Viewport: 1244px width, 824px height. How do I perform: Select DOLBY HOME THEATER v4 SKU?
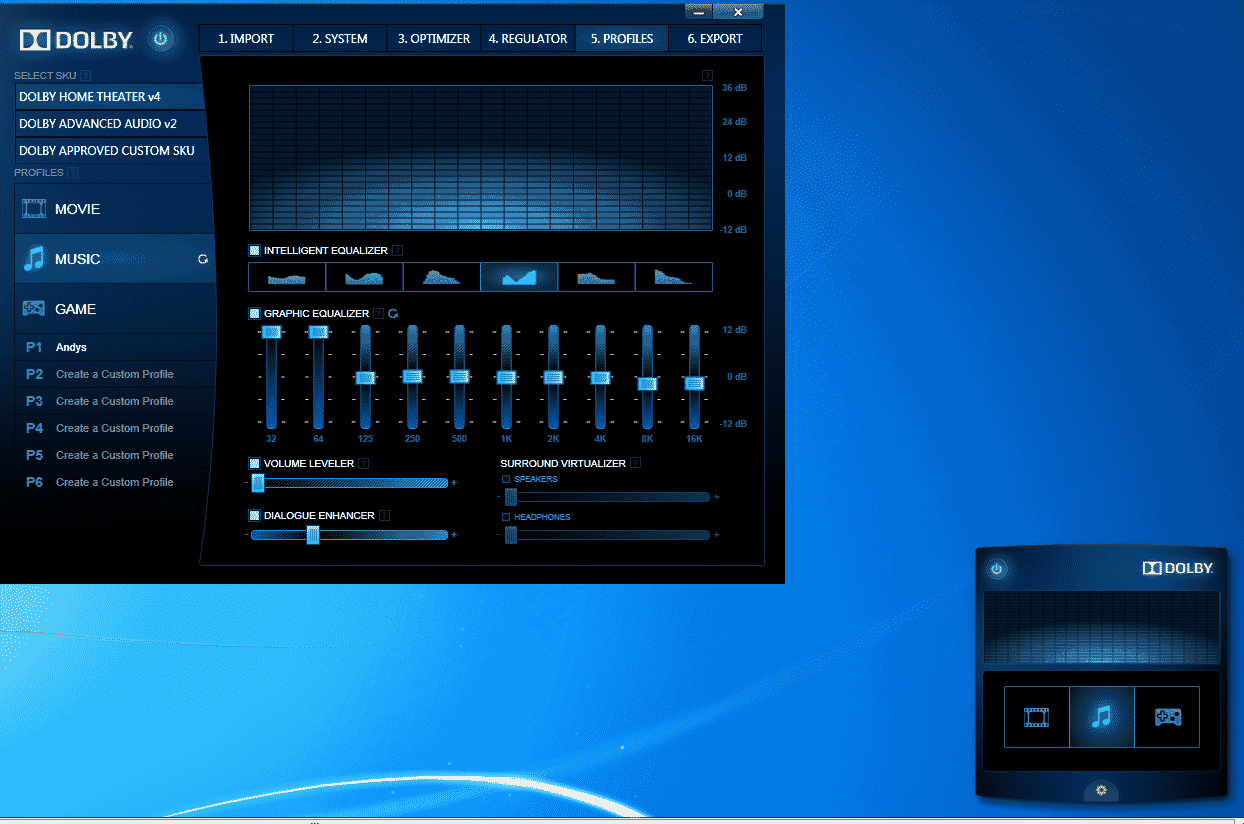110,97
